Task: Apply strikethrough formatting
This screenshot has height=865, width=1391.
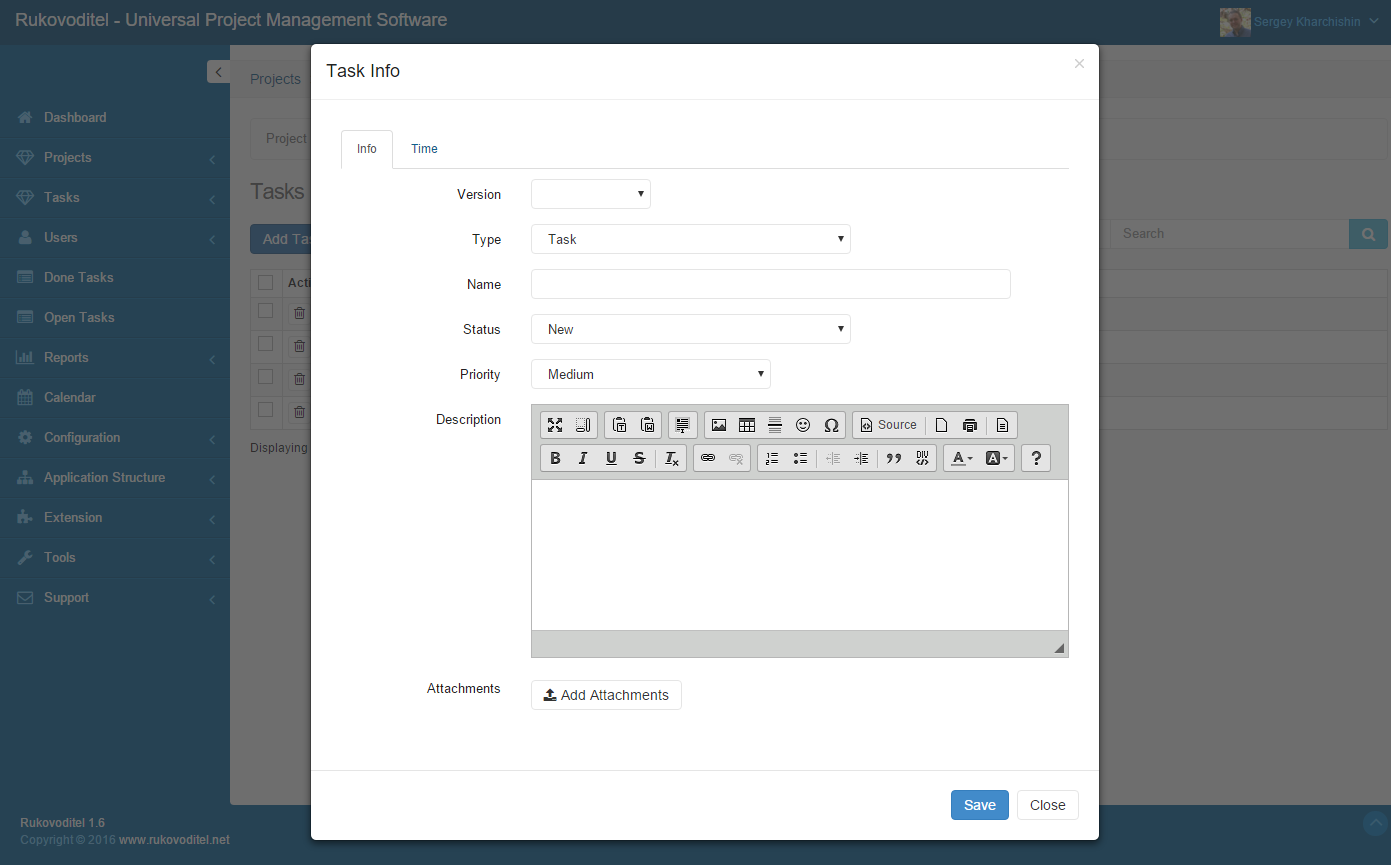Action: pyautogui.click(x=639, y=458)
